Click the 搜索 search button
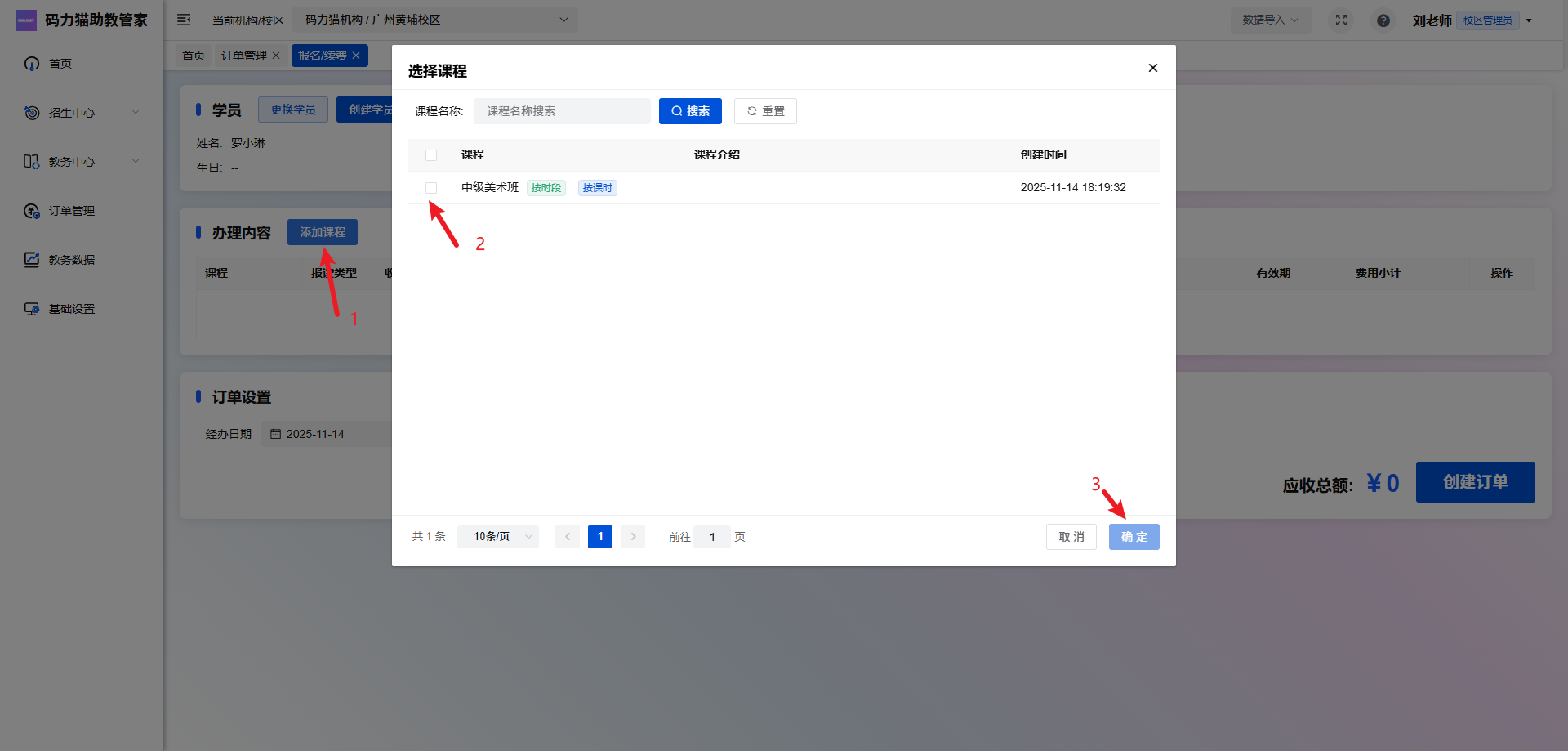This screenshot has width=1568, height=751. (690, 111)
